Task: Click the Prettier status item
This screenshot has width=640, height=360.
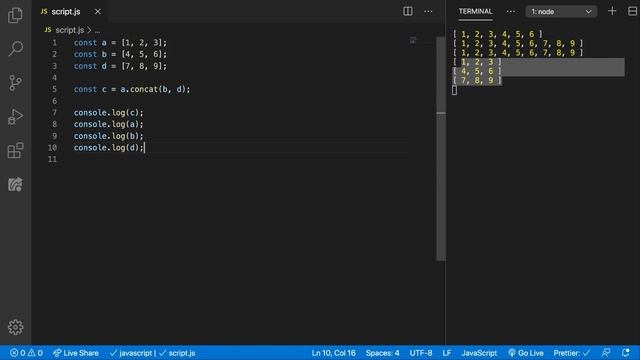Action: click(572, 353)
